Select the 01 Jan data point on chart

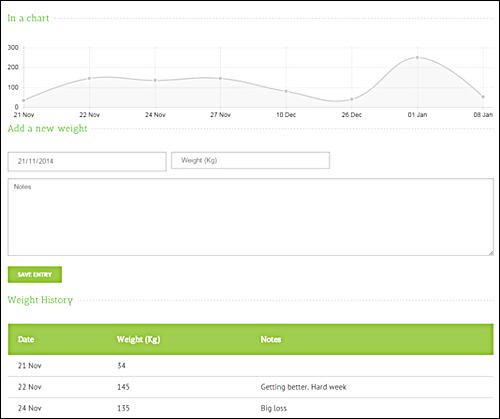coord(417,57)
